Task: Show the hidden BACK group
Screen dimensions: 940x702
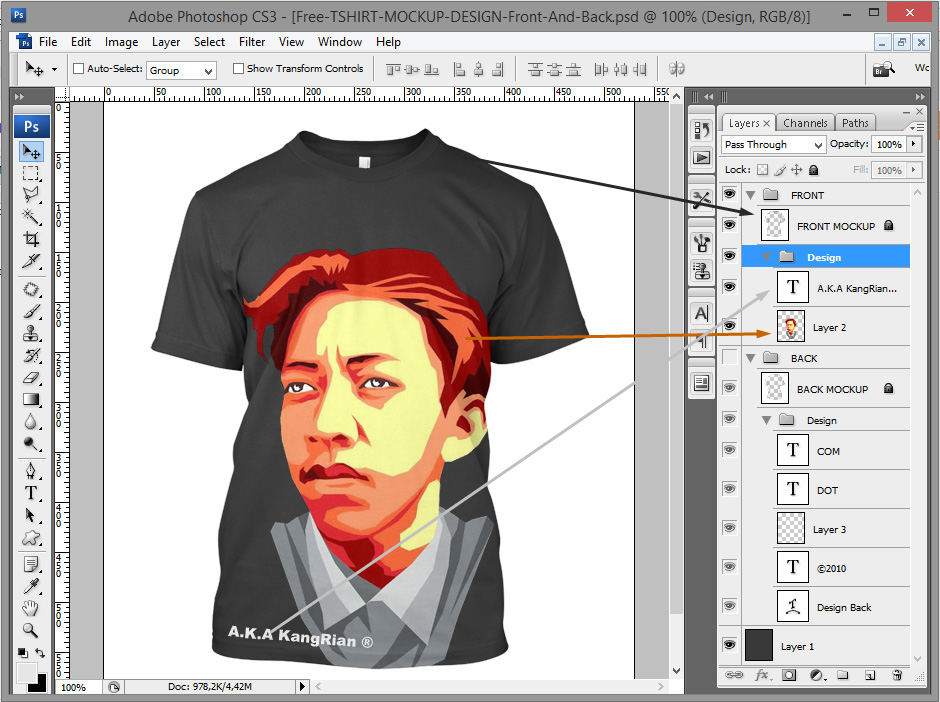Action: click(x=729, y=357)
